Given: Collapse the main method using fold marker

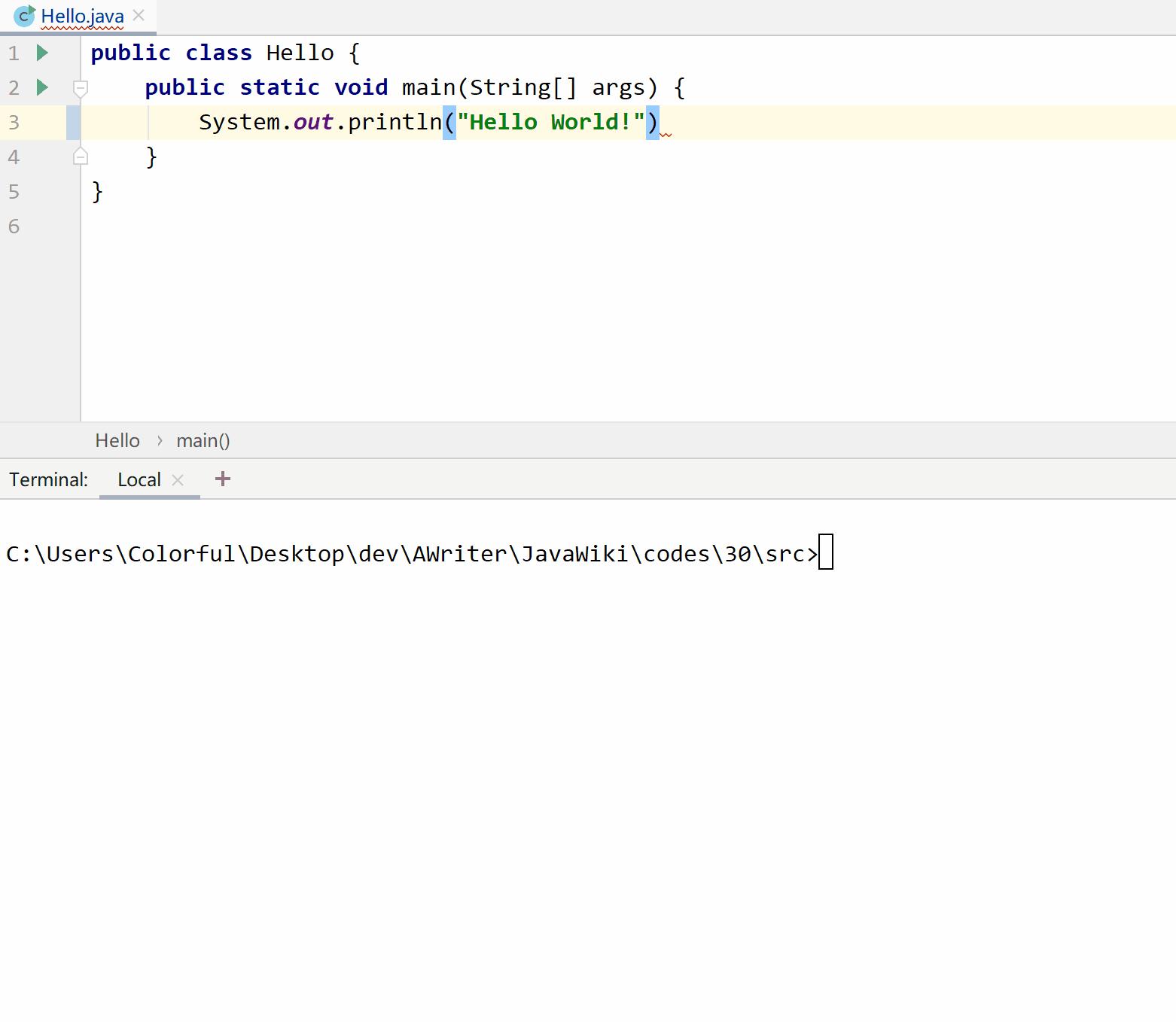Looking at the screenshot, I should 81,88.
